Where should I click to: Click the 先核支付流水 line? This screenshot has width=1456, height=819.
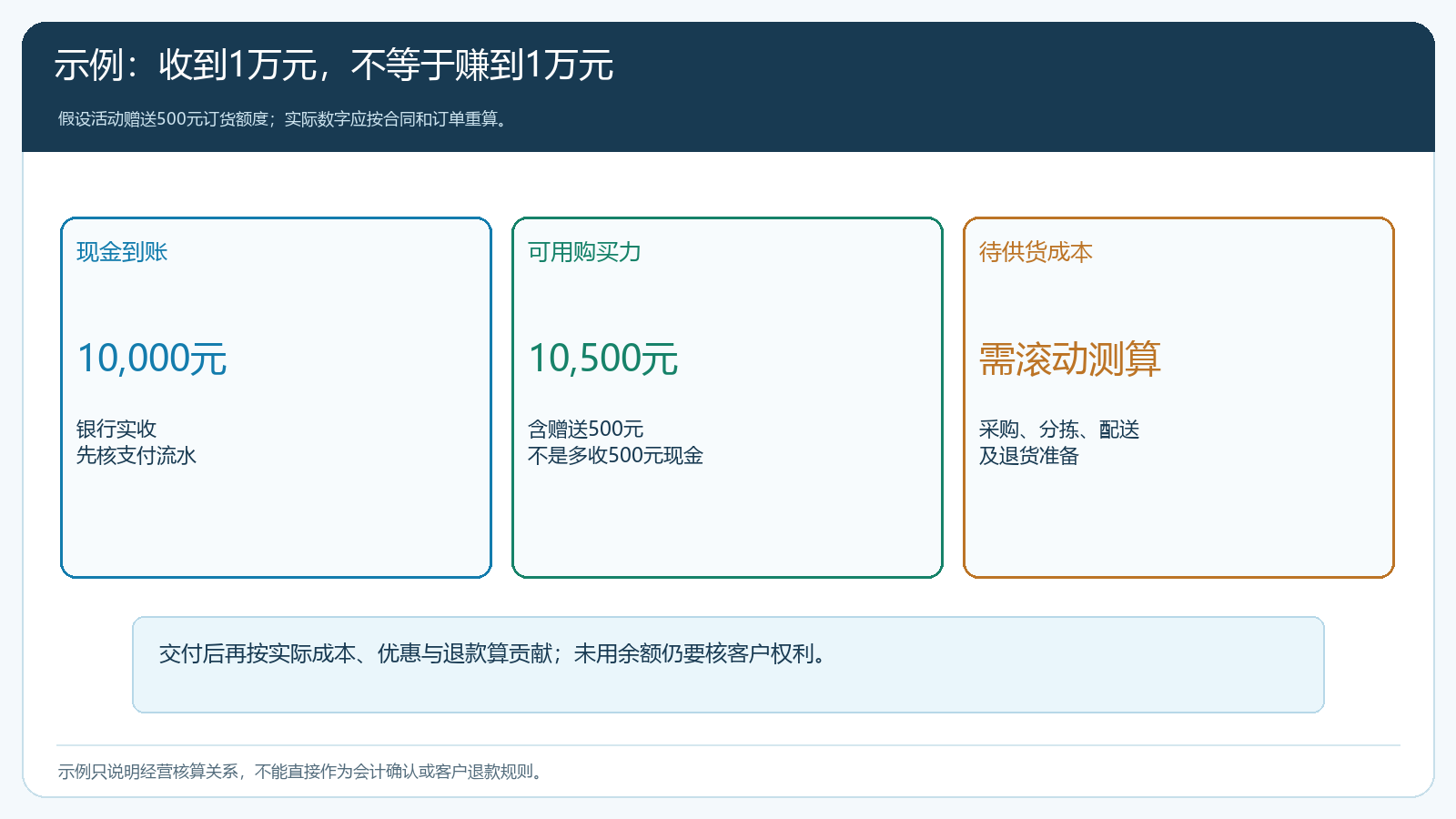point(136,455)
